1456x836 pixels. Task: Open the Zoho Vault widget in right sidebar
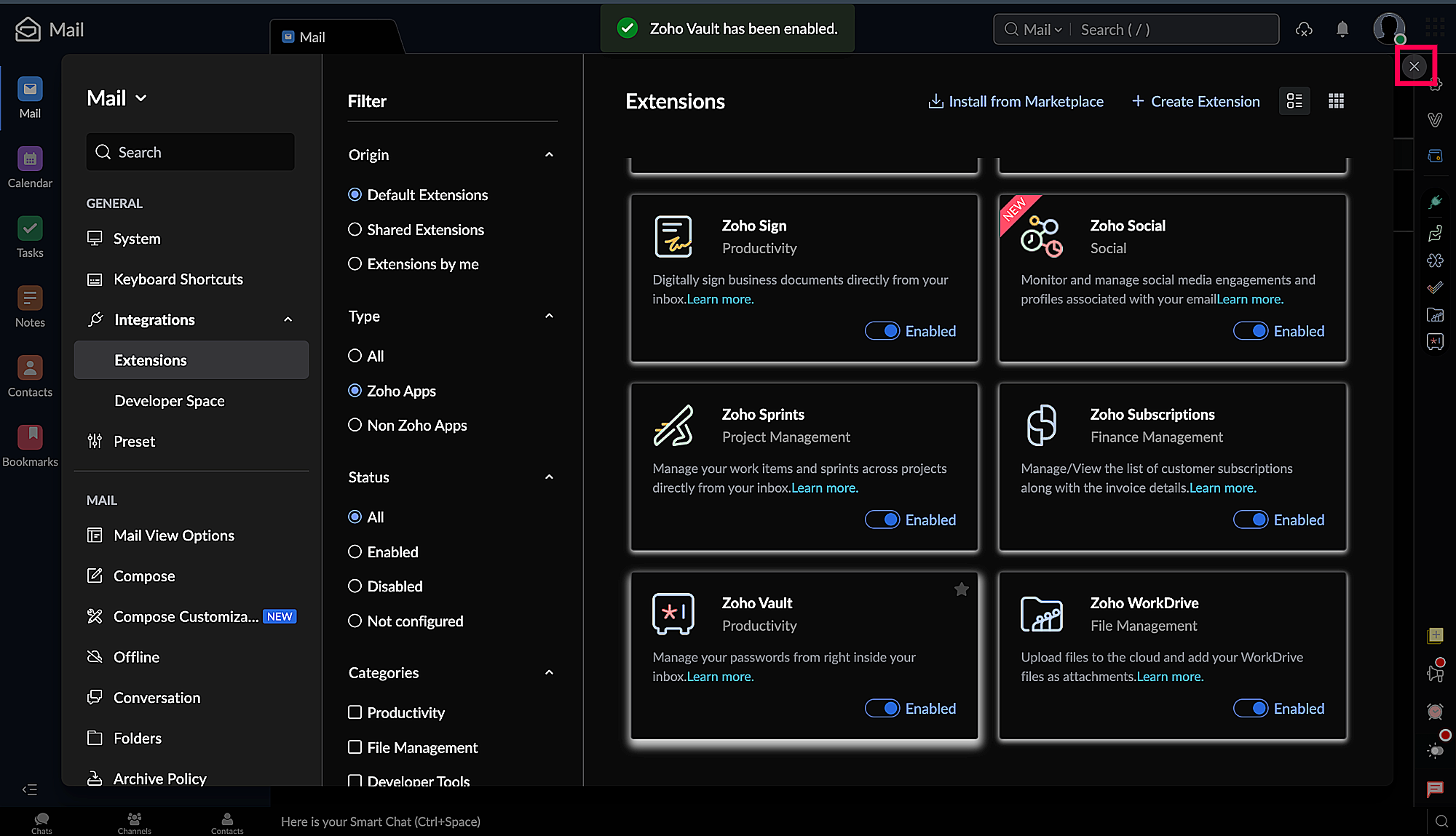click(x=1435, y=341)
